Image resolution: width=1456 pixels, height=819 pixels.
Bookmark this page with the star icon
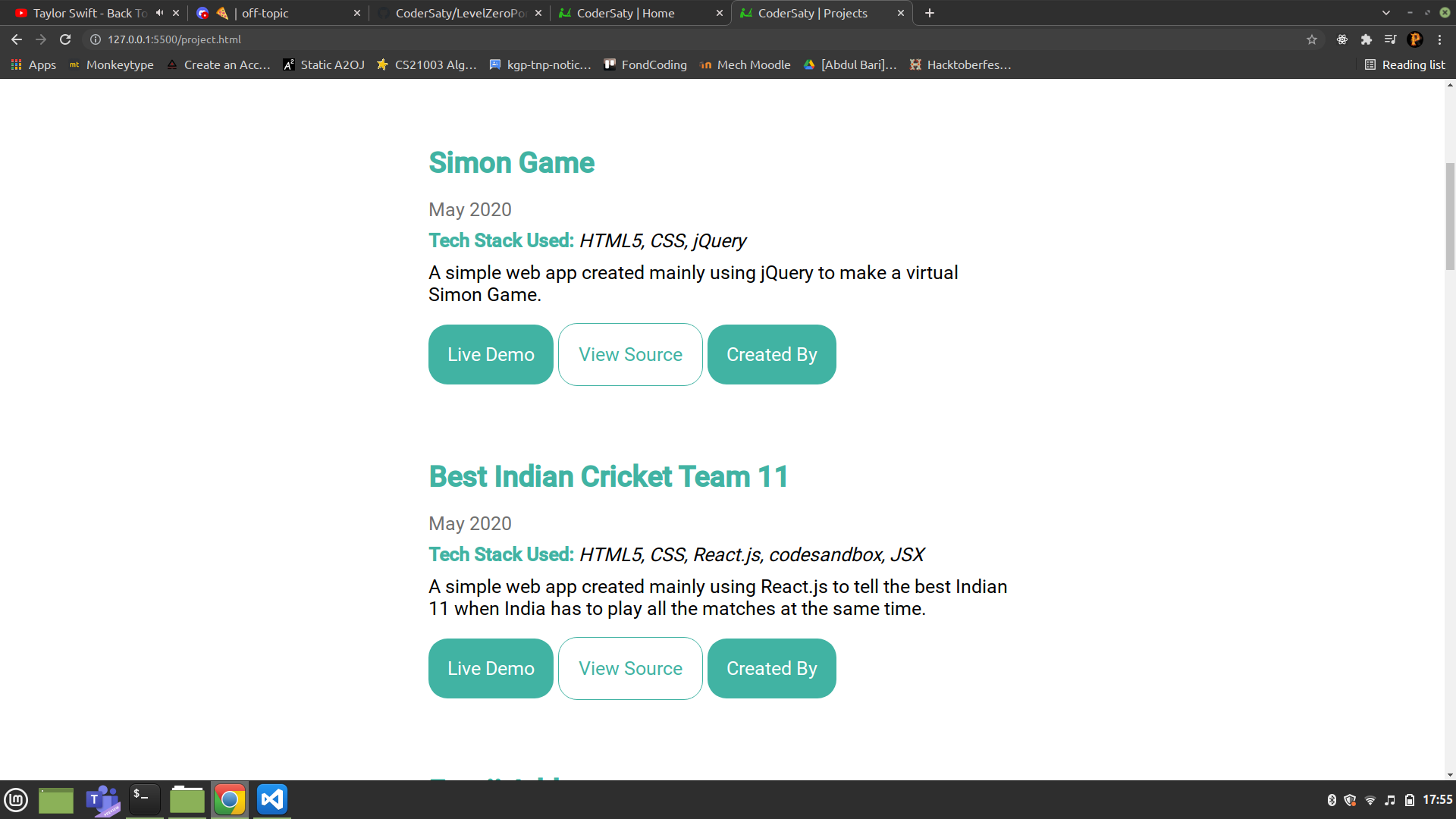click(1312, 39)
